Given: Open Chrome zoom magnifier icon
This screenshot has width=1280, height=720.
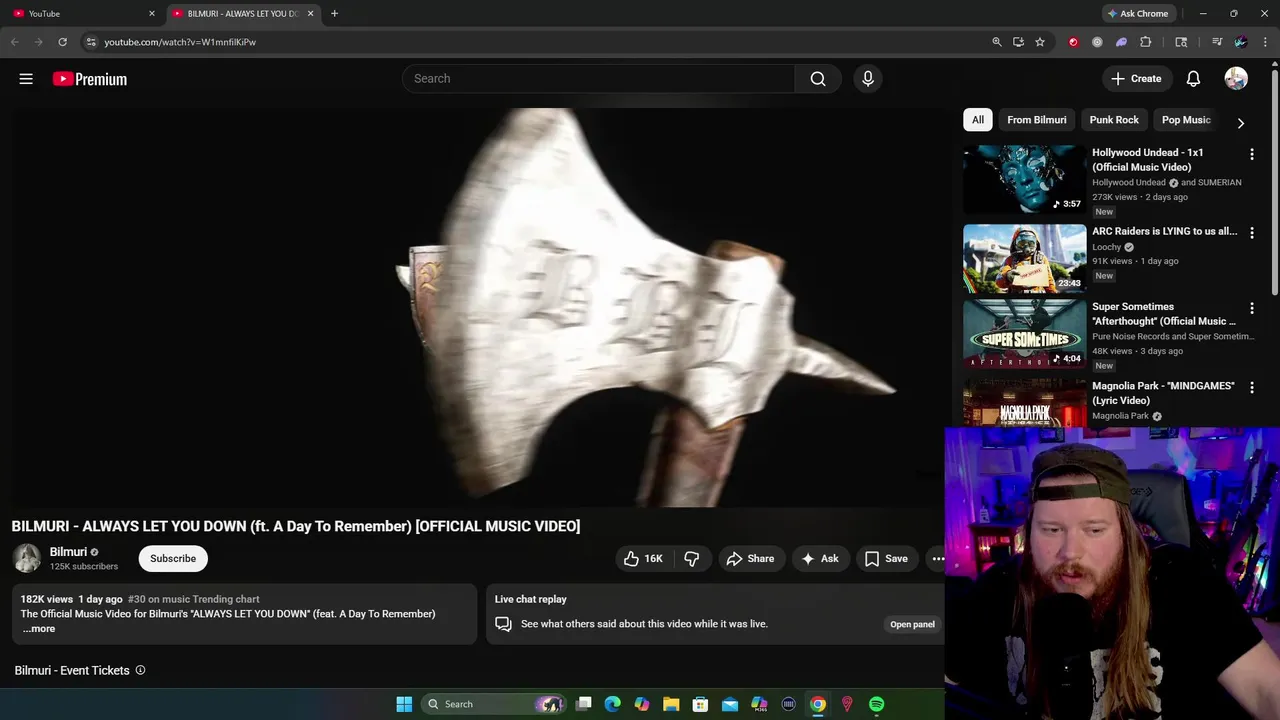Looking at the screenshot, I should click(x=997, y=42).
